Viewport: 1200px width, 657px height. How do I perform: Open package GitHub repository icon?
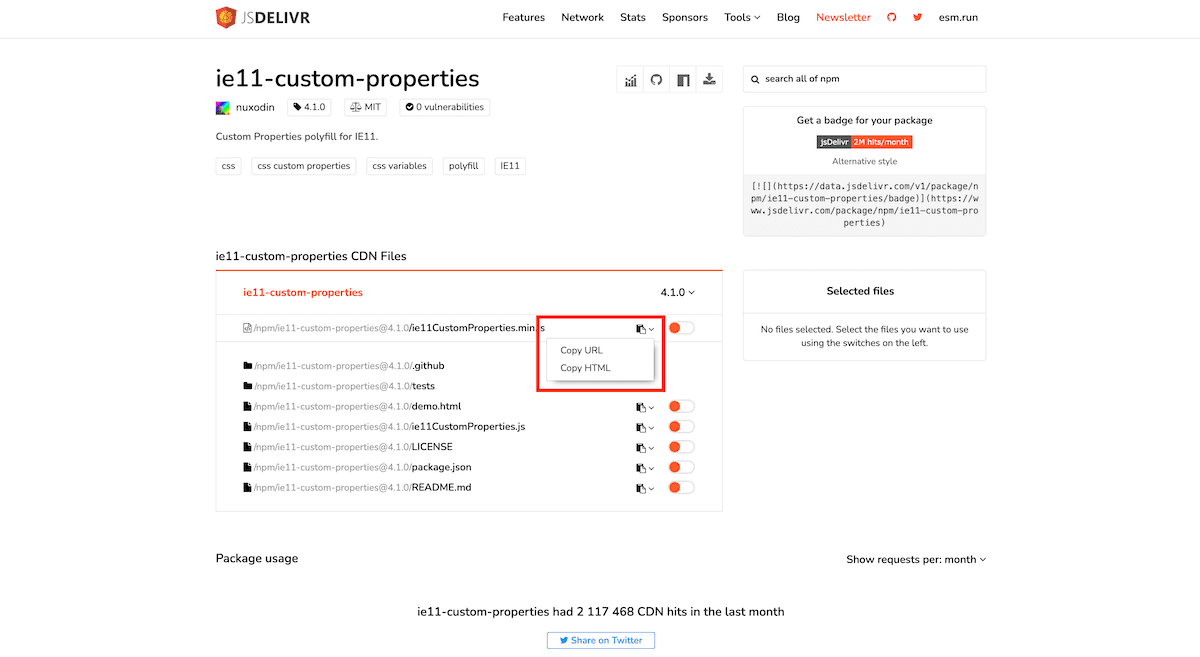657,80
